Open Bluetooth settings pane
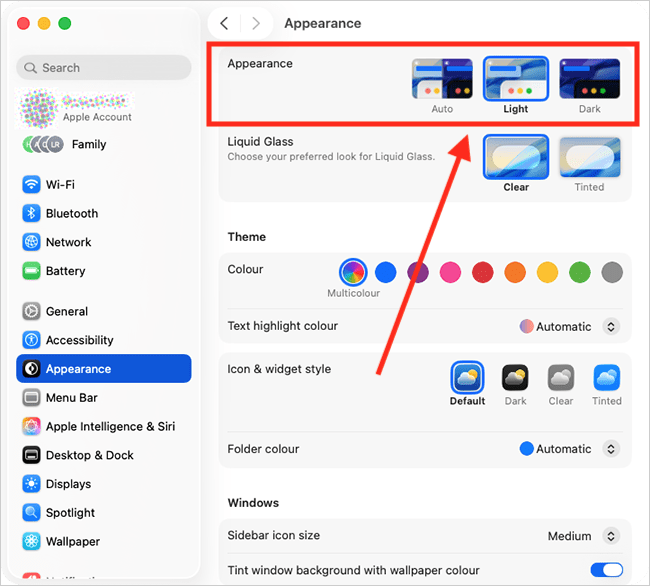 [71, 214]
